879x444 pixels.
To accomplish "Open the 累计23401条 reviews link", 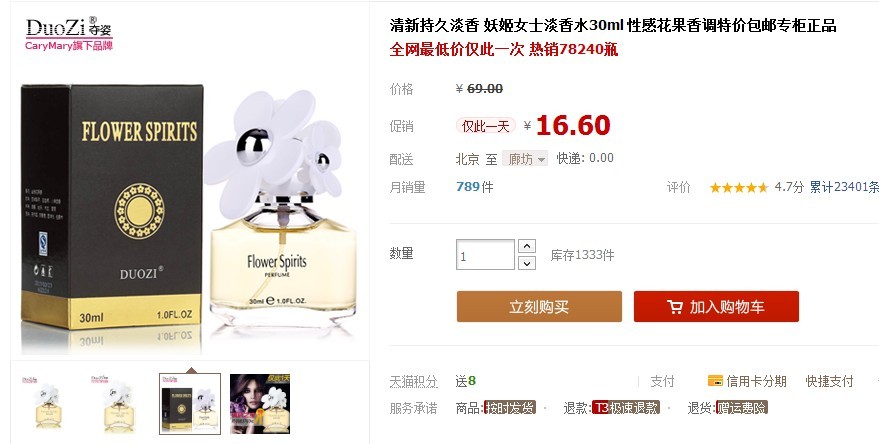I will 844,187.
